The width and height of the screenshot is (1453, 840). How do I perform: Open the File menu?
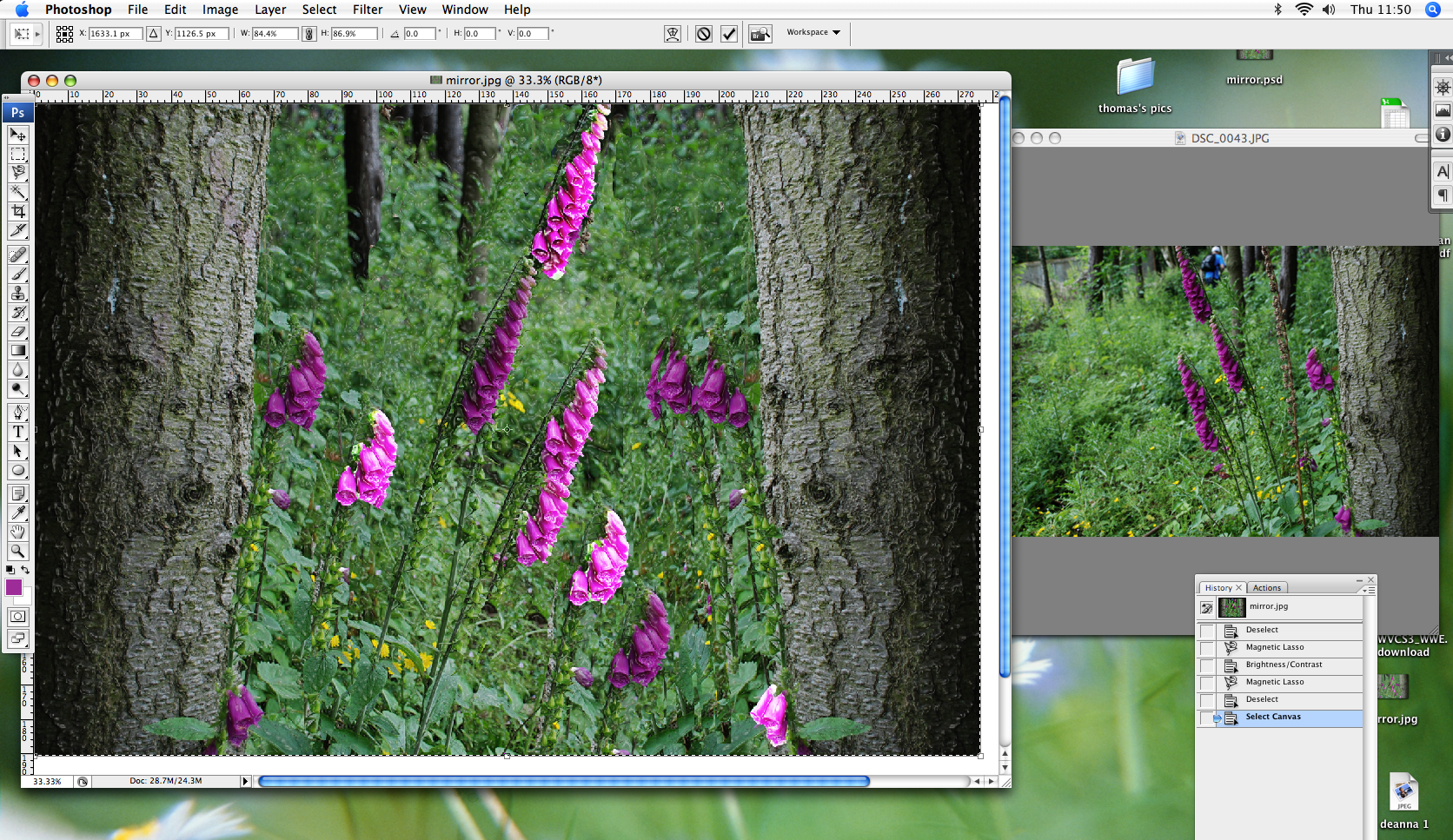137,10
